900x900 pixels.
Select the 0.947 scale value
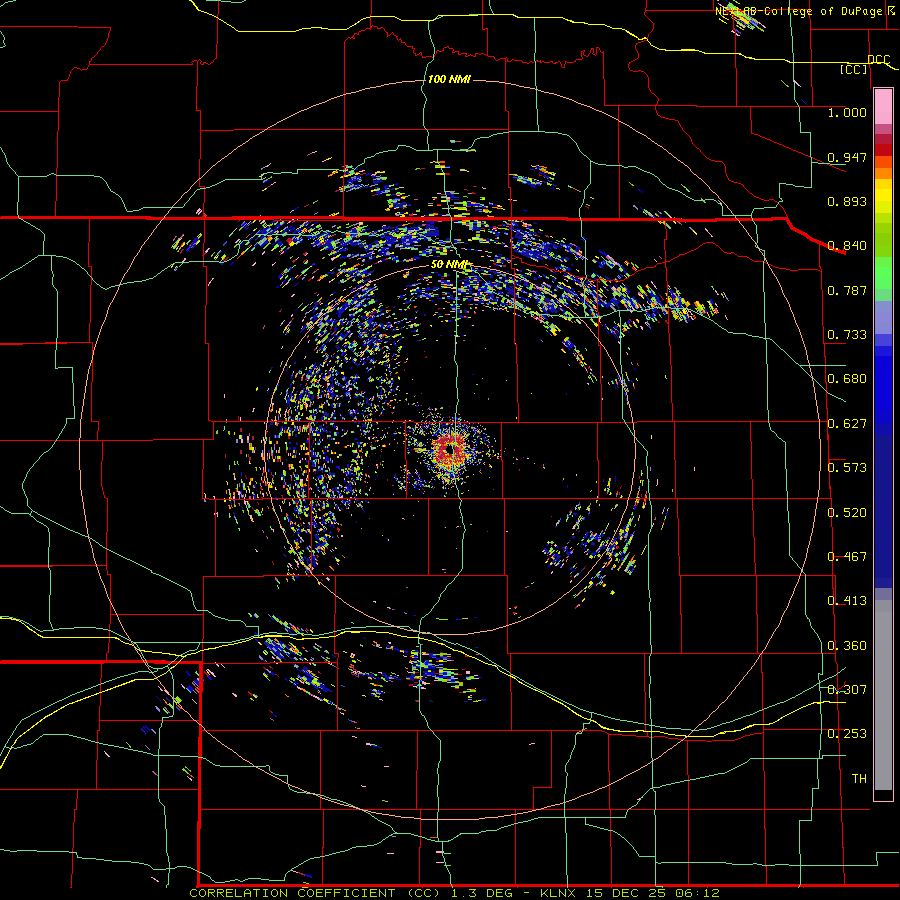pos(847,157)
